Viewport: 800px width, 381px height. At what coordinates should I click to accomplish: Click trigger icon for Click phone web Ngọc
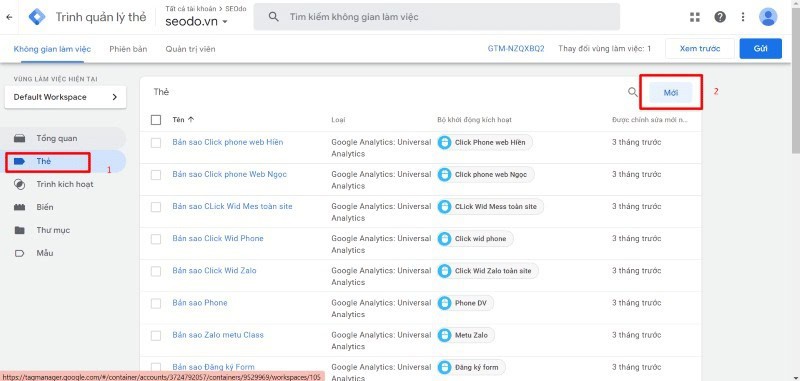tap(444, 174)
